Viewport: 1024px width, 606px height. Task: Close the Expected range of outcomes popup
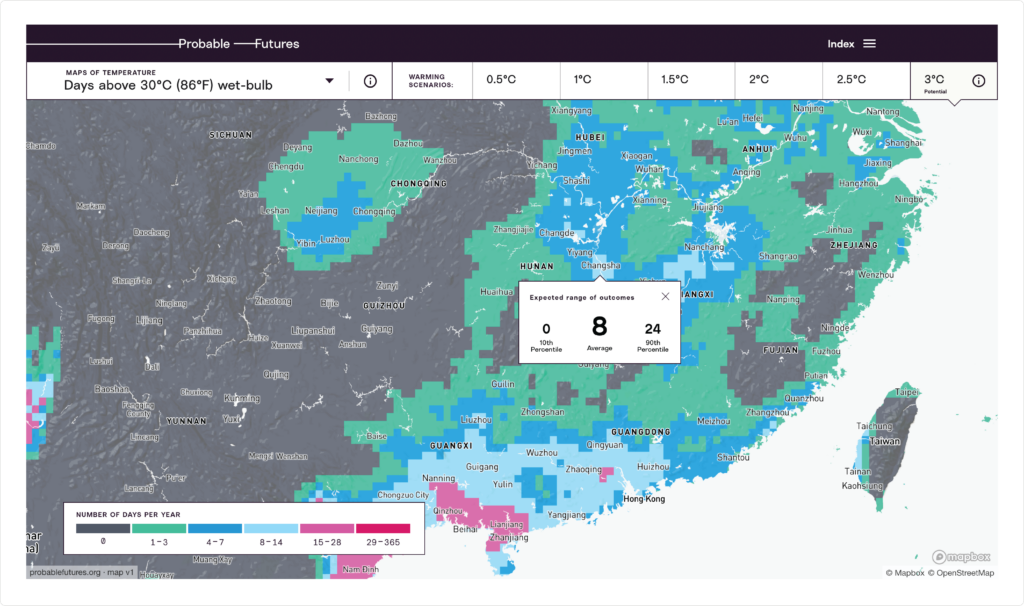[x=665, y=296]
